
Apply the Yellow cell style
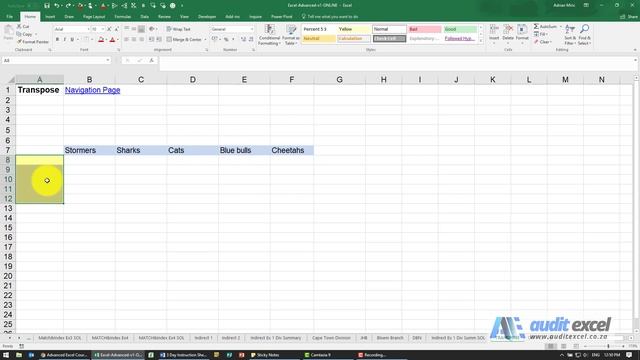(x=354, y=29)
